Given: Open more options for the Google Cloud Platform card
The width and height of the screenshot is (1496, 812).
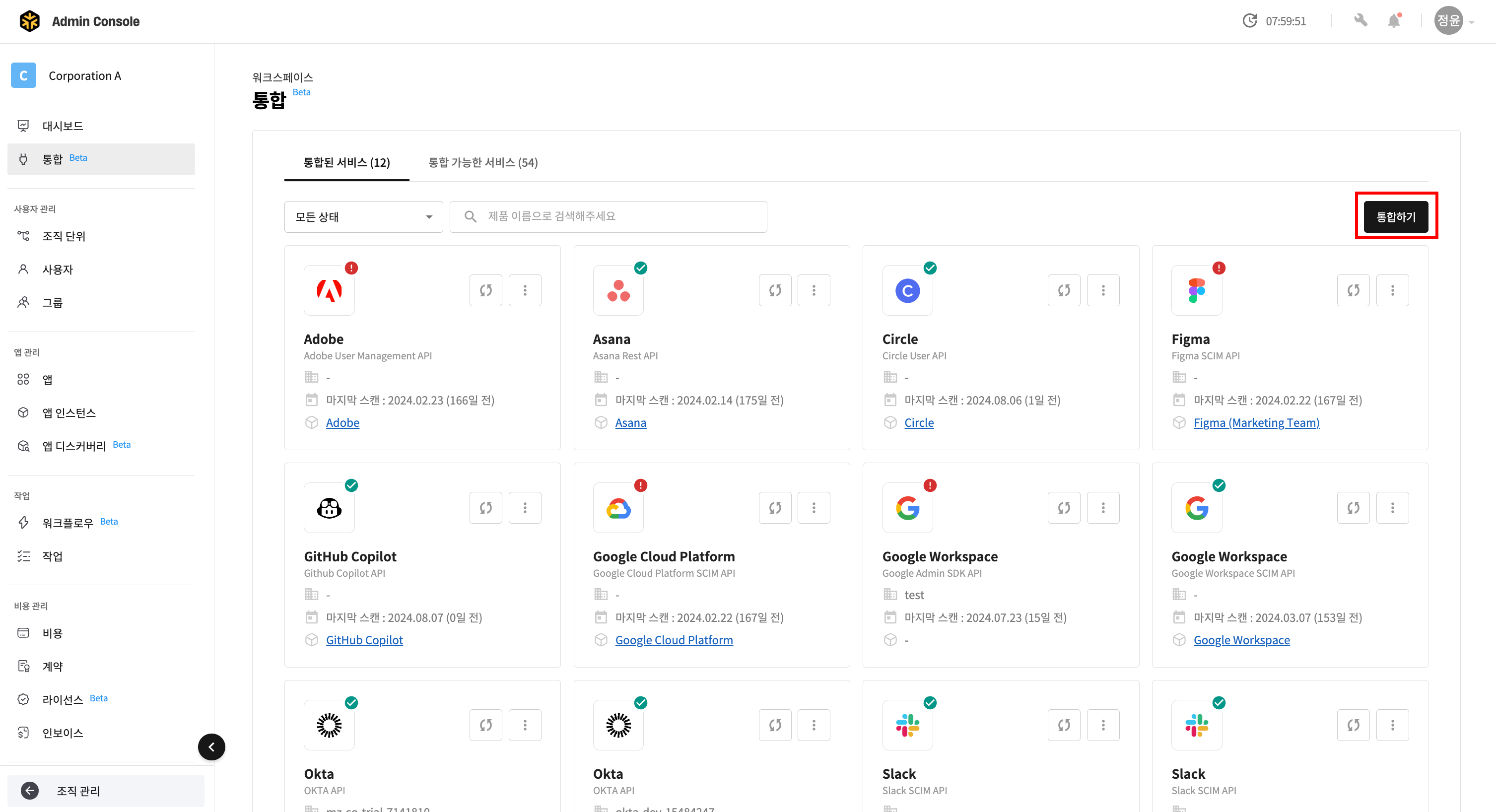Looking at the screenshot, I should (x=813, y=507).
